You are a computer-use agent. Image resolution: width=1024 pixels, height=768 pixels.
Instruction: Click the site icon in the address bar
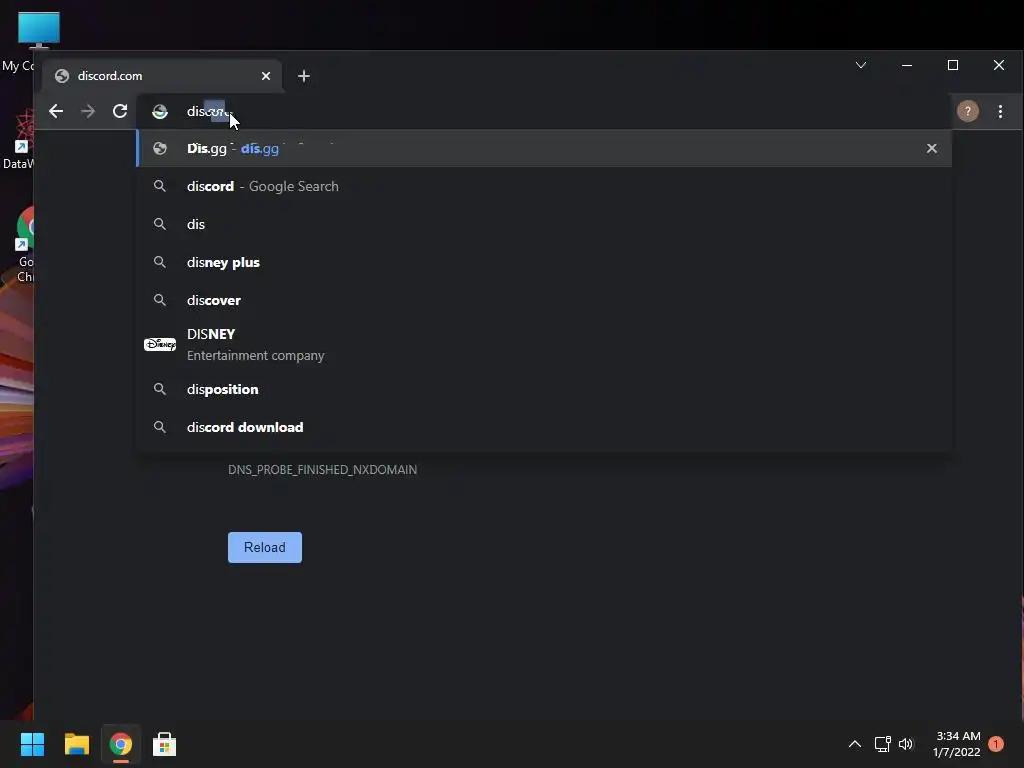[x=160, y=112]
